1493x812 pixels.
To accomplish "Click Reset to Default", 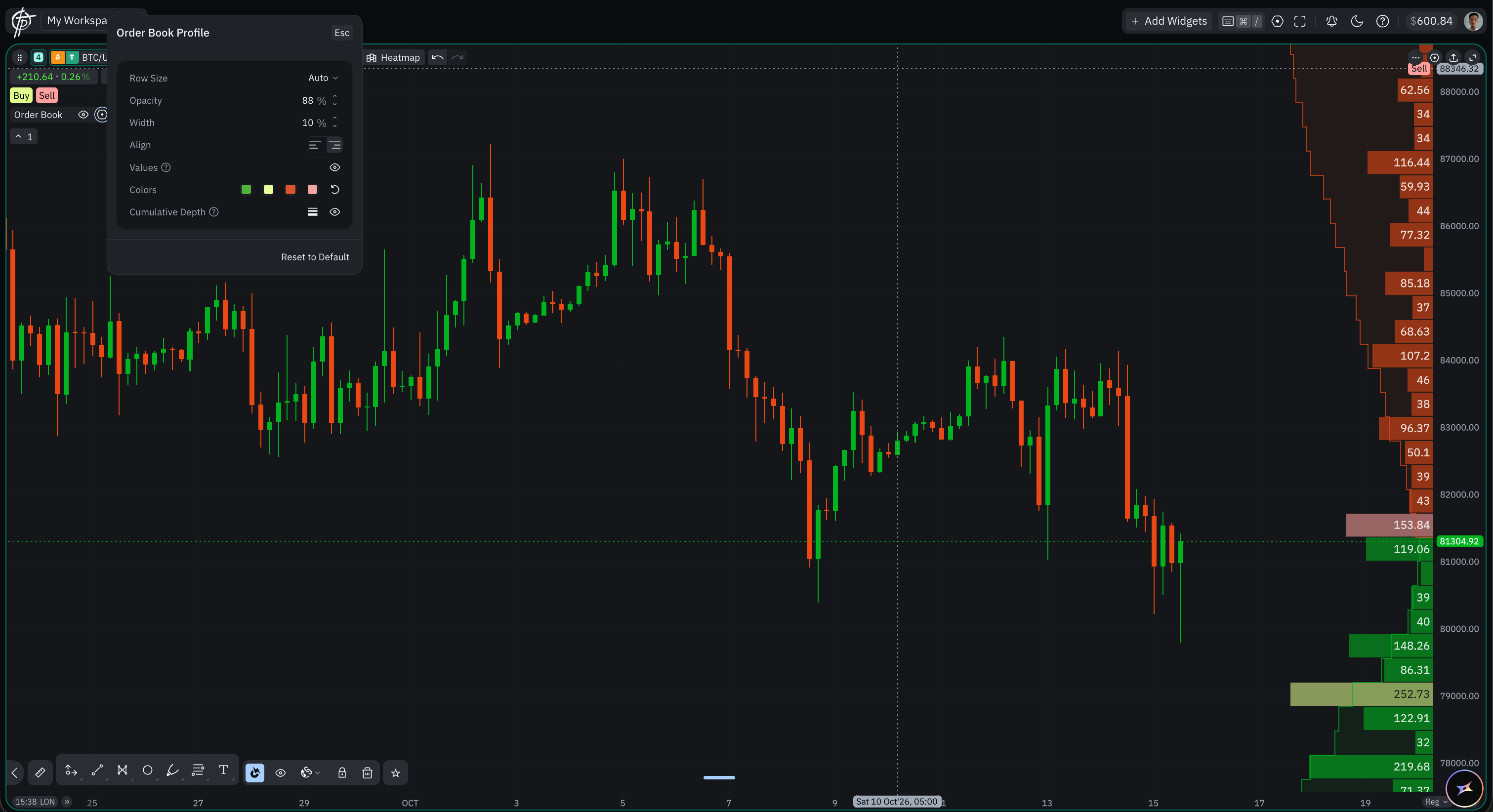I will point(315,257).
